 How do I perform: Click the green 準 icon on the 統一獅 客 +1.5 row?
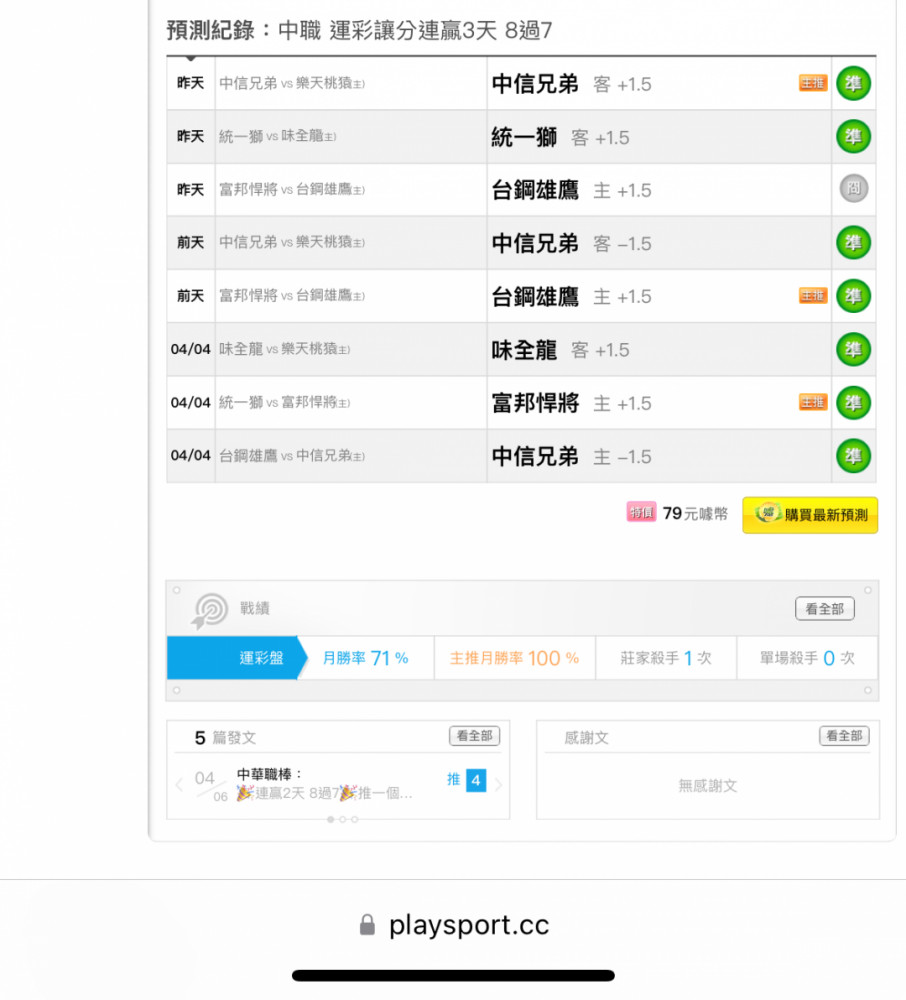coord(853,136)
